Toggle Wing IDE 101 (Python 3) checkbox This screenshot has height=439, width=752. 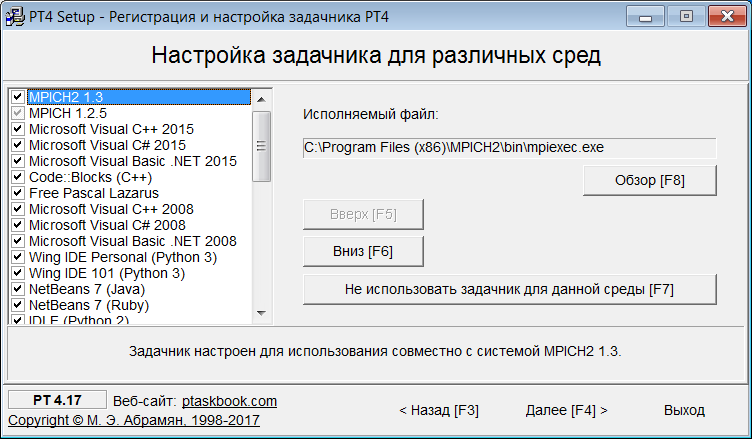pos(18,273)
